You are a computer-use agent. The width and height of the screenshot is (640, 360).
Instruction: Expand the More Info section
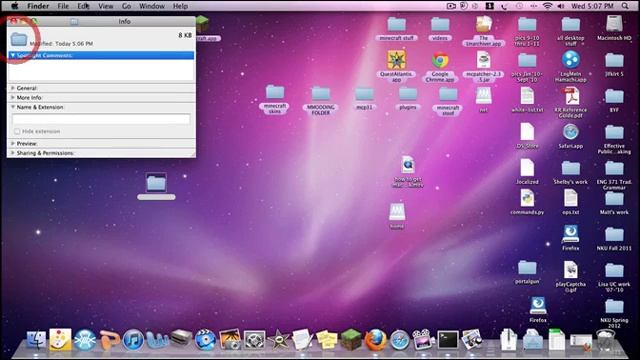click(x=13, y=98)
